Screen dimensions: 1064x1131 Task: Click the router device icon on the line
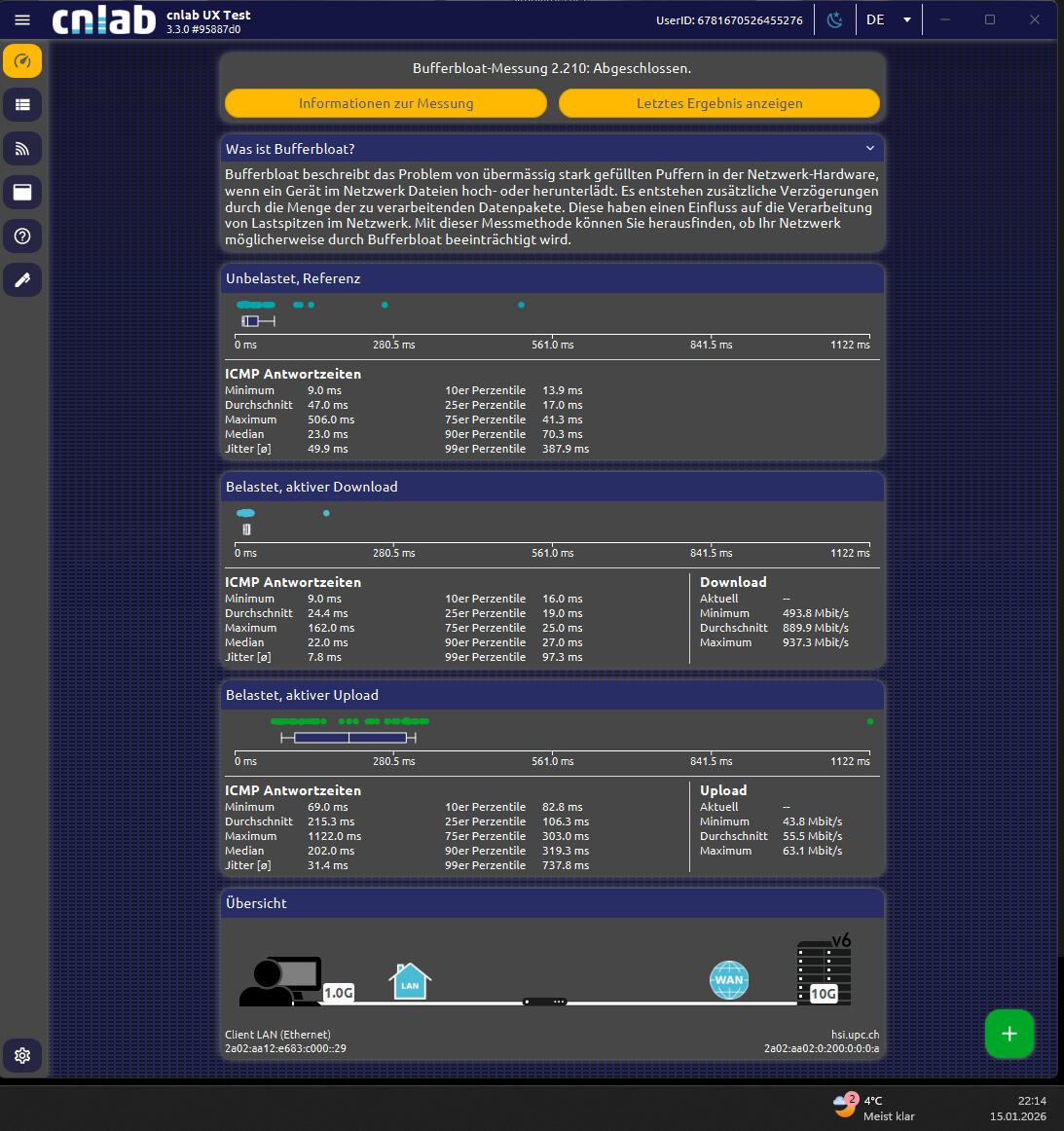pos(544,1002)
